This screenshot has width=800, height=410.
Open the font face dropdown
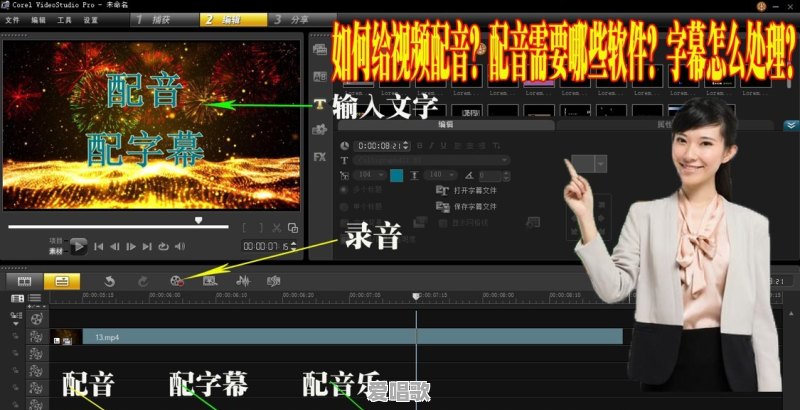(x=505, y=160)
